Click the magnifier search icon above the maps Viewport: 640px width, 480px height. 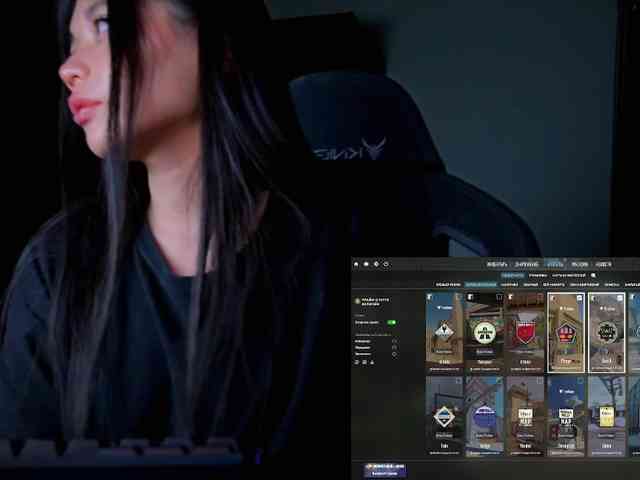[x=593, y=275]
